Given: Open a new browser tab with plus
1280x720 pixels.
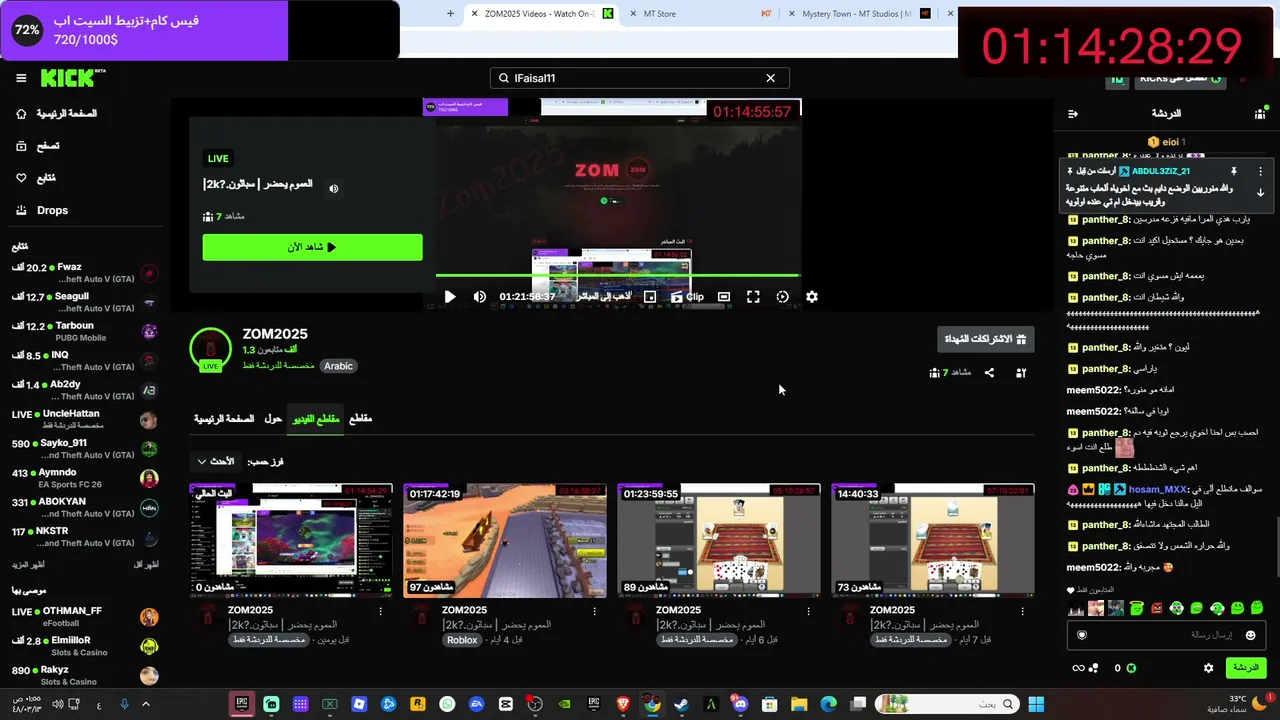Looking at the screenshot, I should 450,14.
